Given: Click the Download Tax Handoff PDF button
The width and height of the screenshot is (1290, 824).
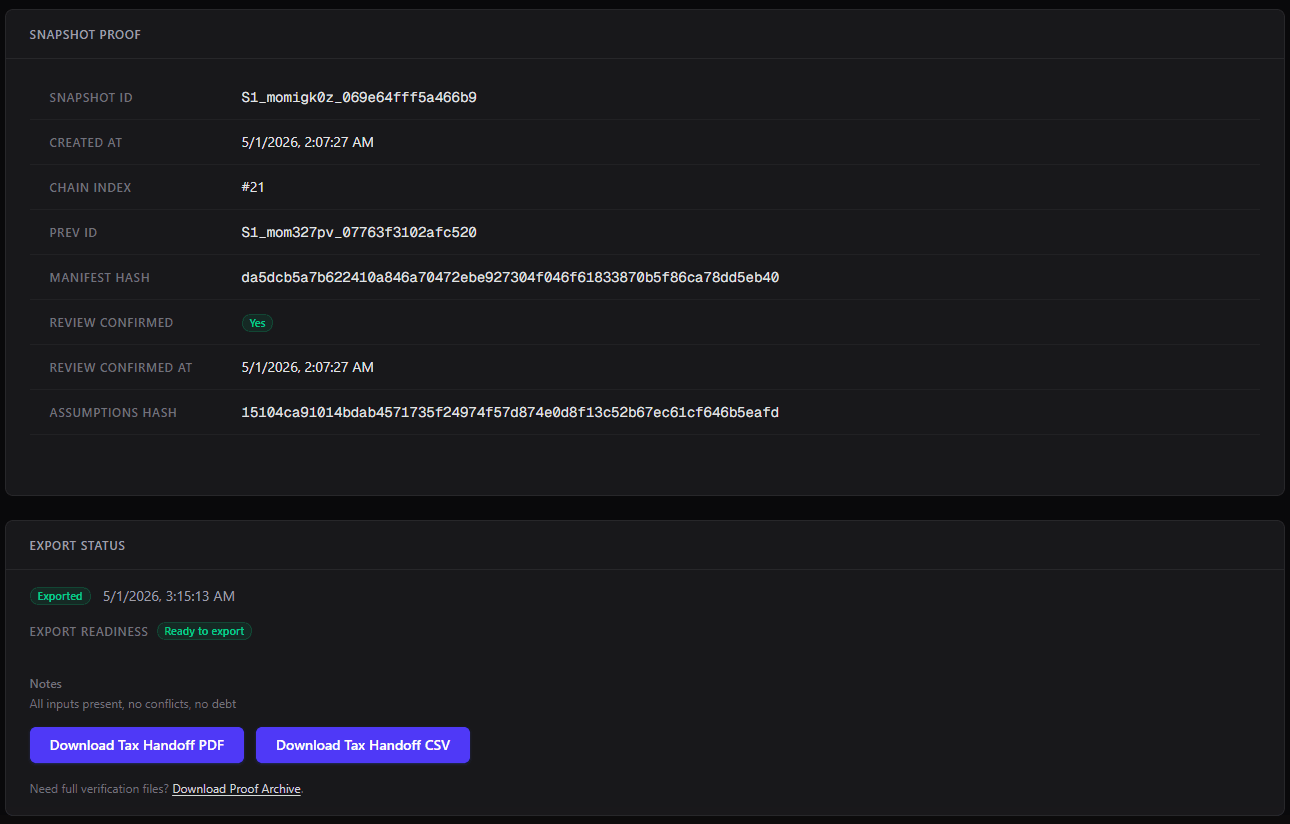Looking at the screenshot, I should (137, 745).
